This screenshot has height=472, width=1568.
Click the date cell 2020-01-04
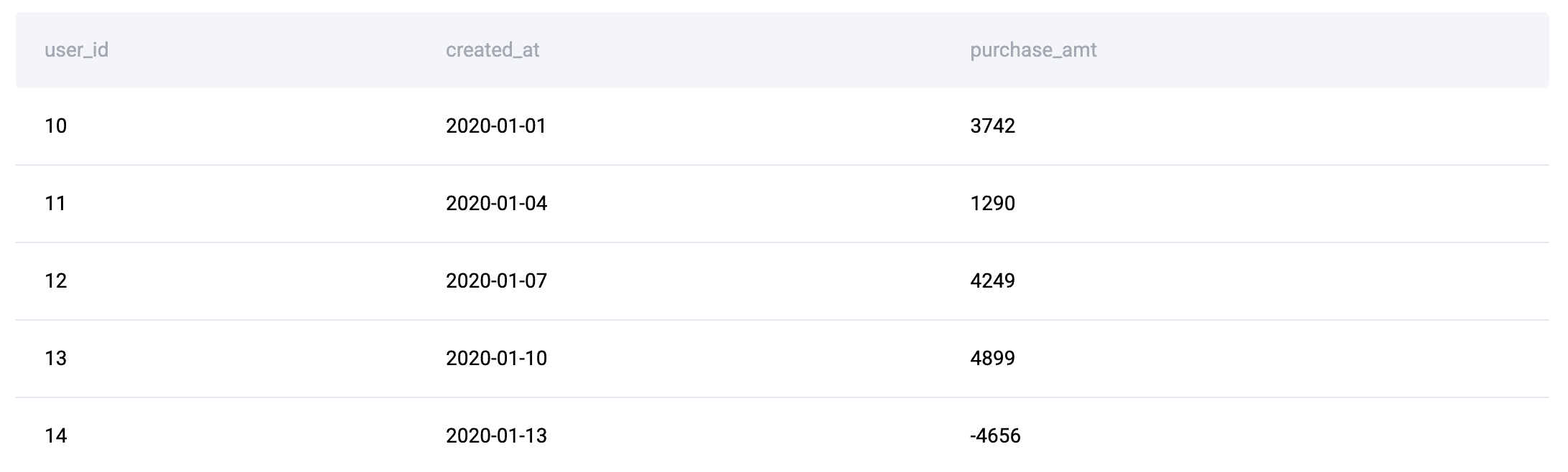point(496,204)
